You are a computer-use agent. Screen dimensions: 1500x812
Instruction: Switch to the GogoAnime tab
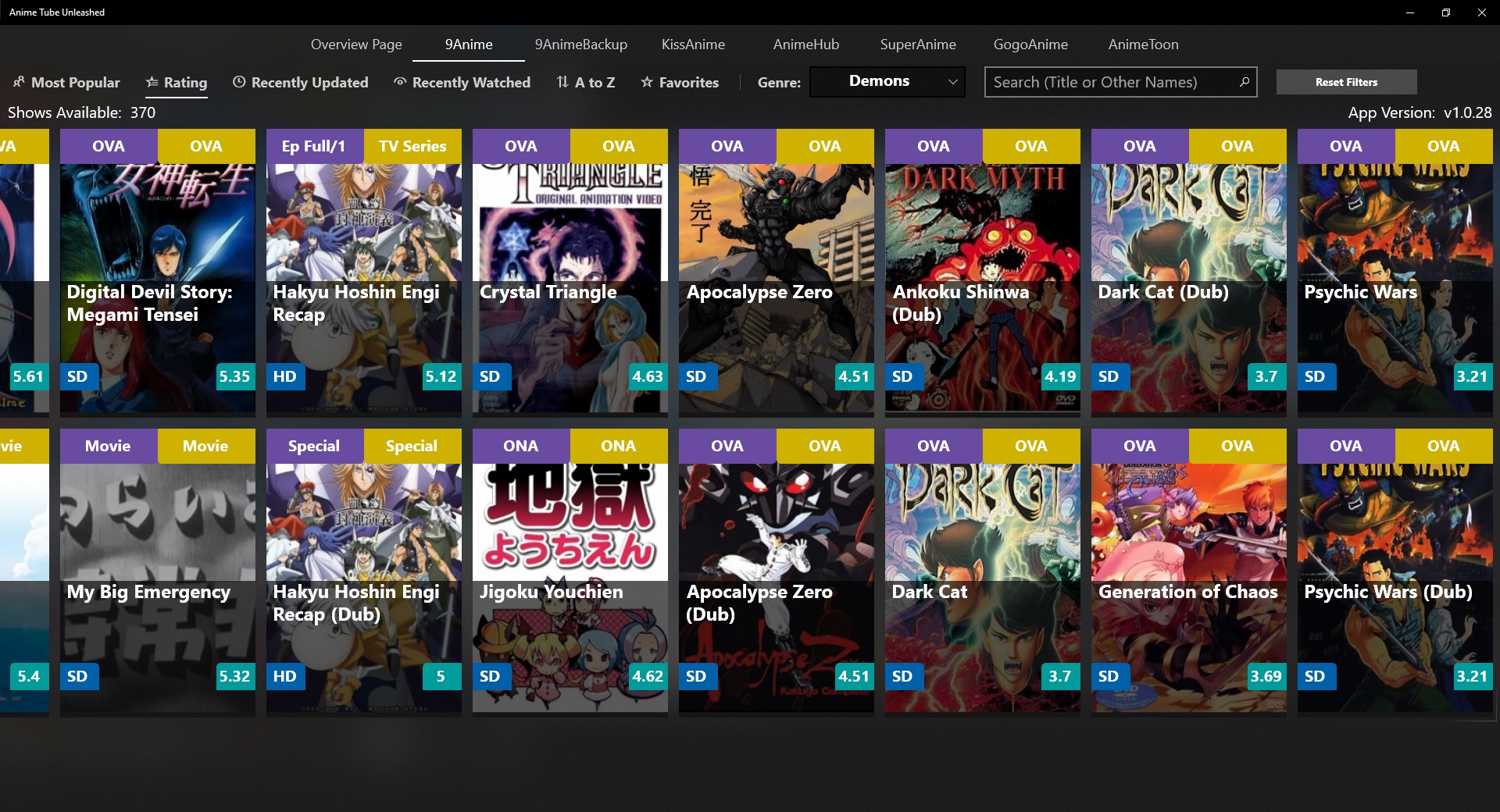tap(1030, 45)
